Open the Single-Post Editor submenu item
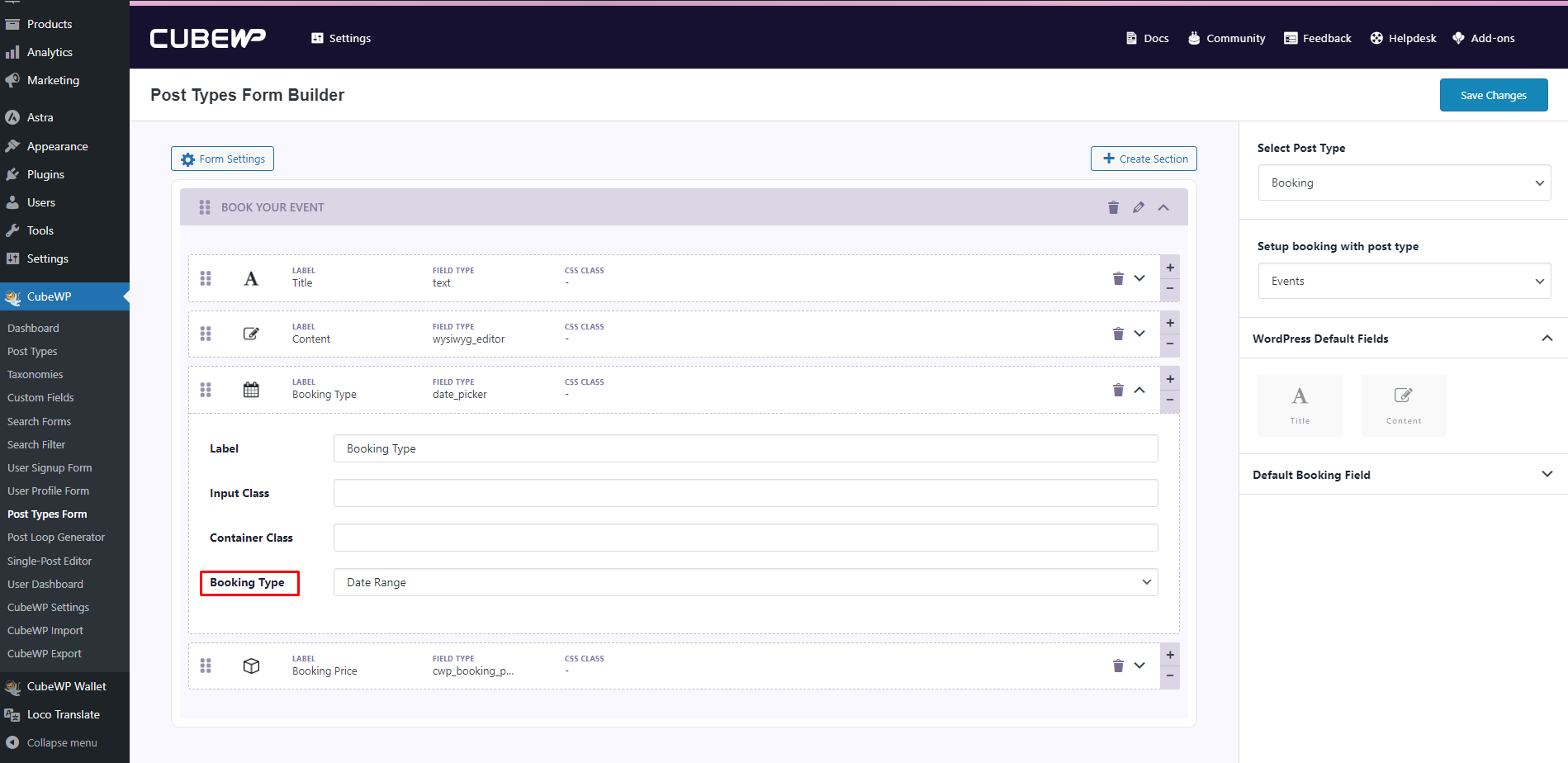This screenshot has width=1568, height=763. [x=50, y=561]
